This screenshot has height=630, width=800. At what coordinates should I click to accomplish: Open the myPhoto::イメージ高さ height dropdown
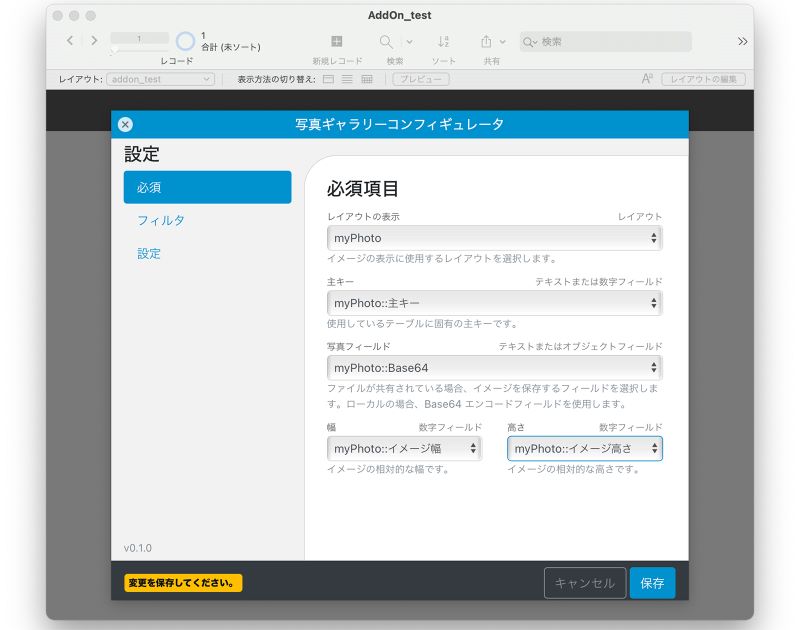pos(585,448)
